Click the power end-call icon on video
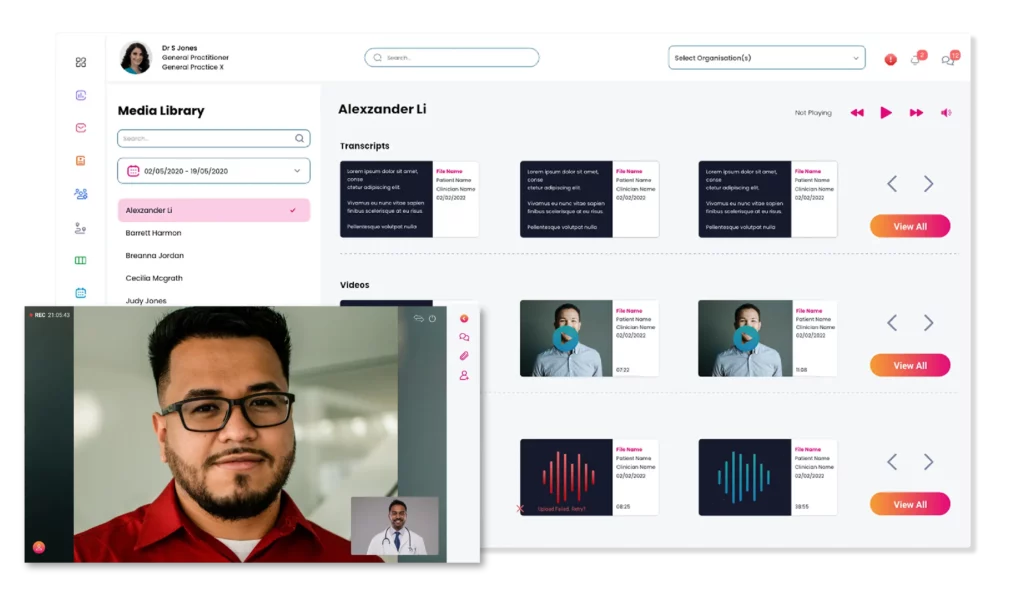Viewport: 1024px width, 598px height. point(432,319)
